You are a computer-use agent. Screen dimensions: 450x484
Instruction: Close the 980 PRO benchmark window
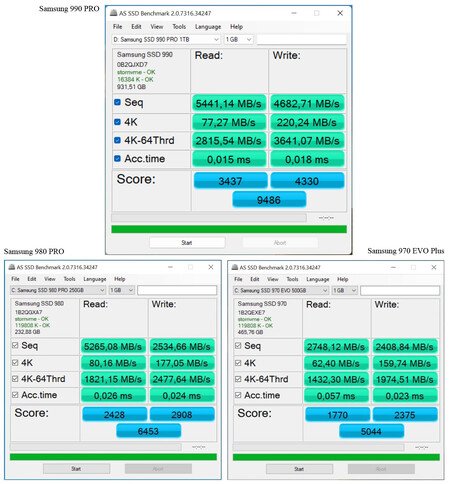pos(211,267)
